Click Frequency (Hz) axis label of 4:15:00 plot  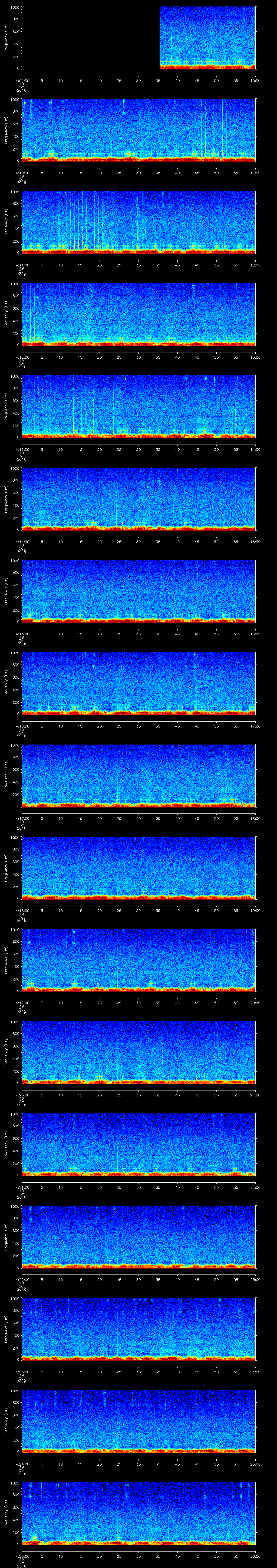click(6, 591)
